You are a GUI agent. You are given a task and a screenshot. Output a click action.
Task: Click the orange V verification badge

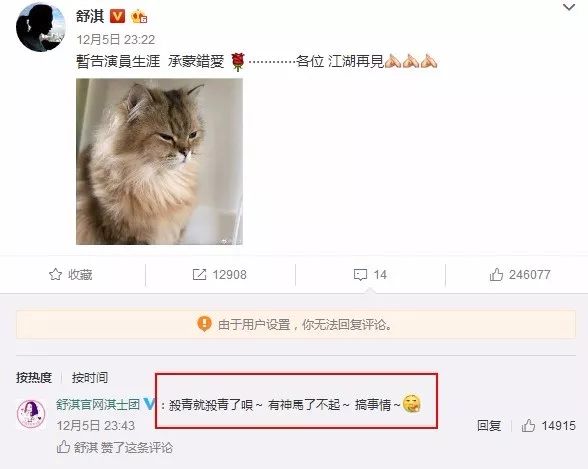(x=117, y=16)
